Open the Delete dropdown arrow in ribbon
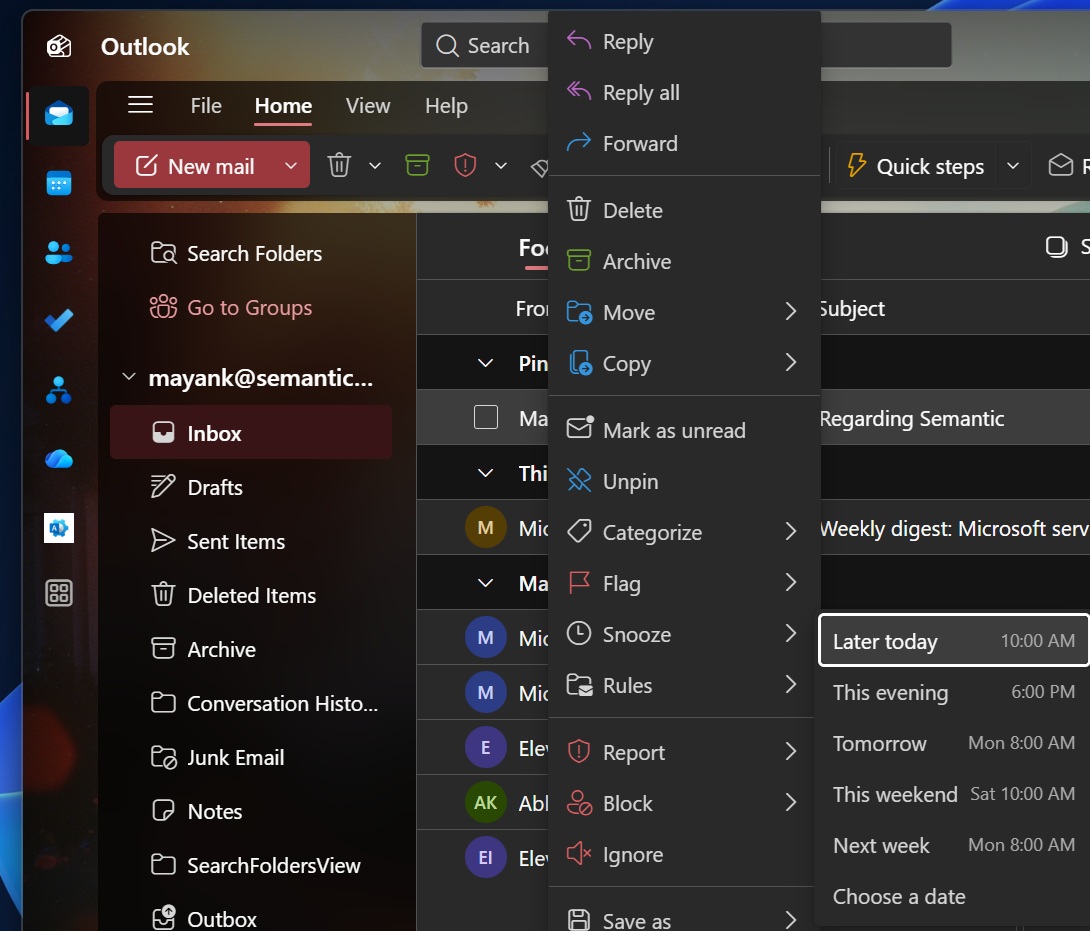Image resolution: width=1090 pixels, height=931 pixels. coord(375,165)
